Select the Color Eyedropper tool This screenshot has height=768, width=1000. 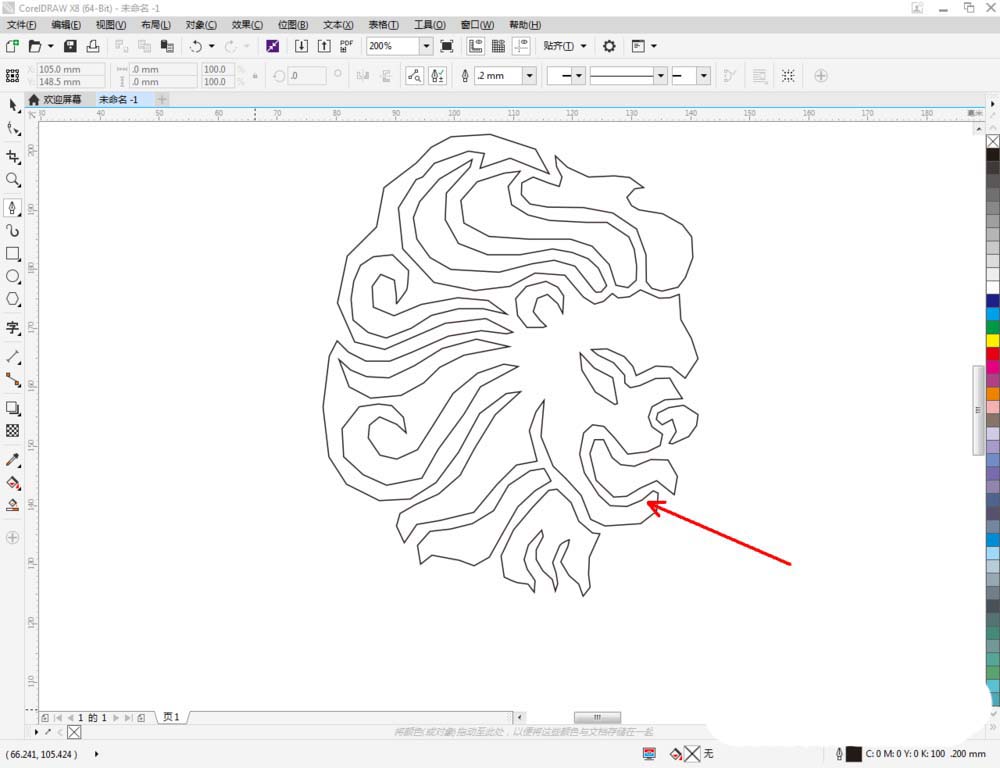click(x=13, y=460)
